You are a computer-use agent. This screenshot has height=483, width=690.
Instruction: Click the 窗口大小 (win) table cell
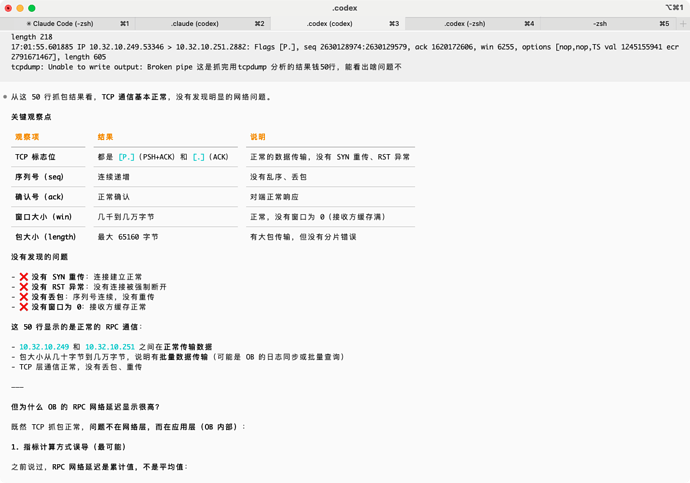pos(44,217)
